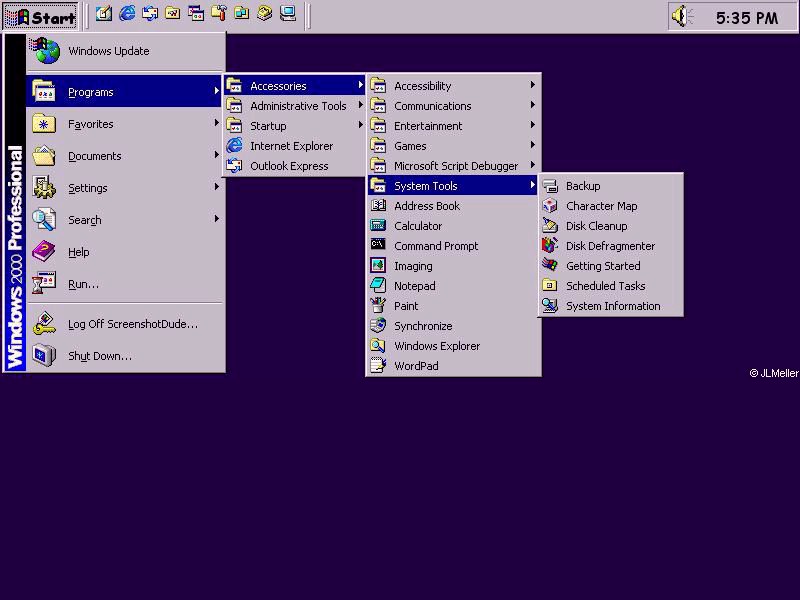
Task: Open the Calculator icon in Accessories
Action: (378, 226)
